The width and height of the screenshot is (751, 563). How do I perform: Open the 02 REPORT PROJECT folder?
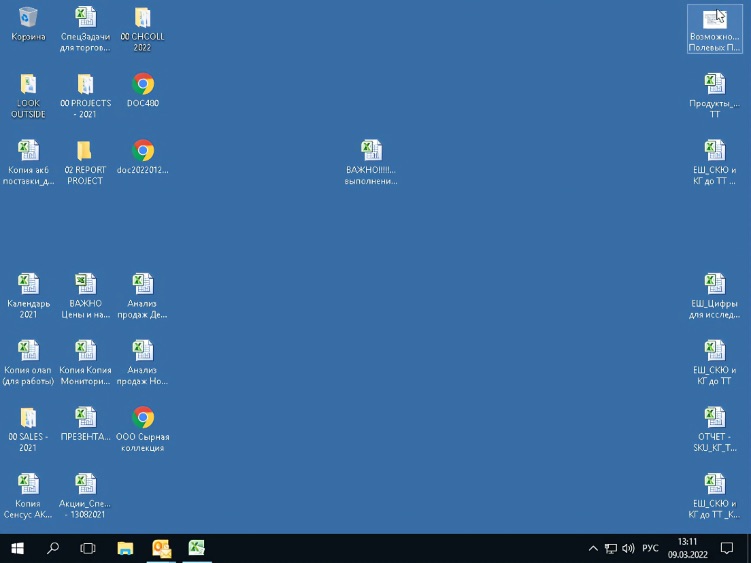tap(85, 151)
